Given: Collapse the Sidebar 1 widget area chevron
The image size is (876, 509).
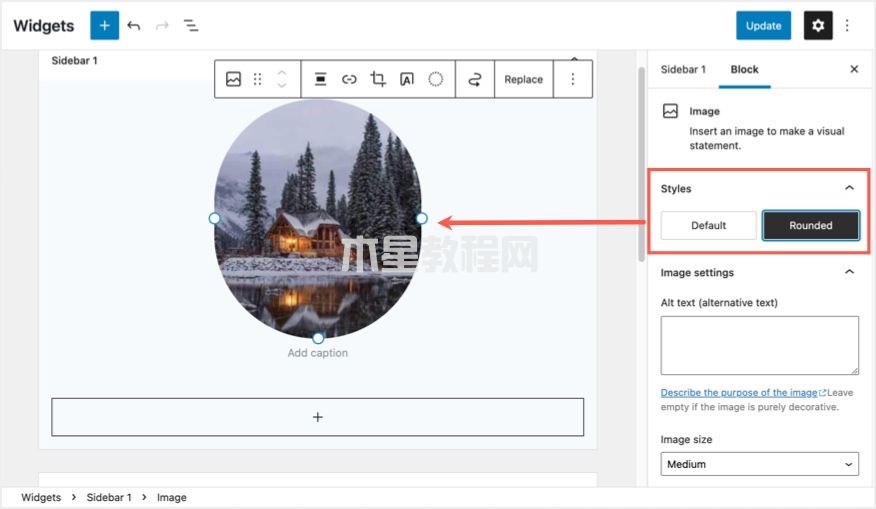Looking at the screenshot, I should point(574,58).
